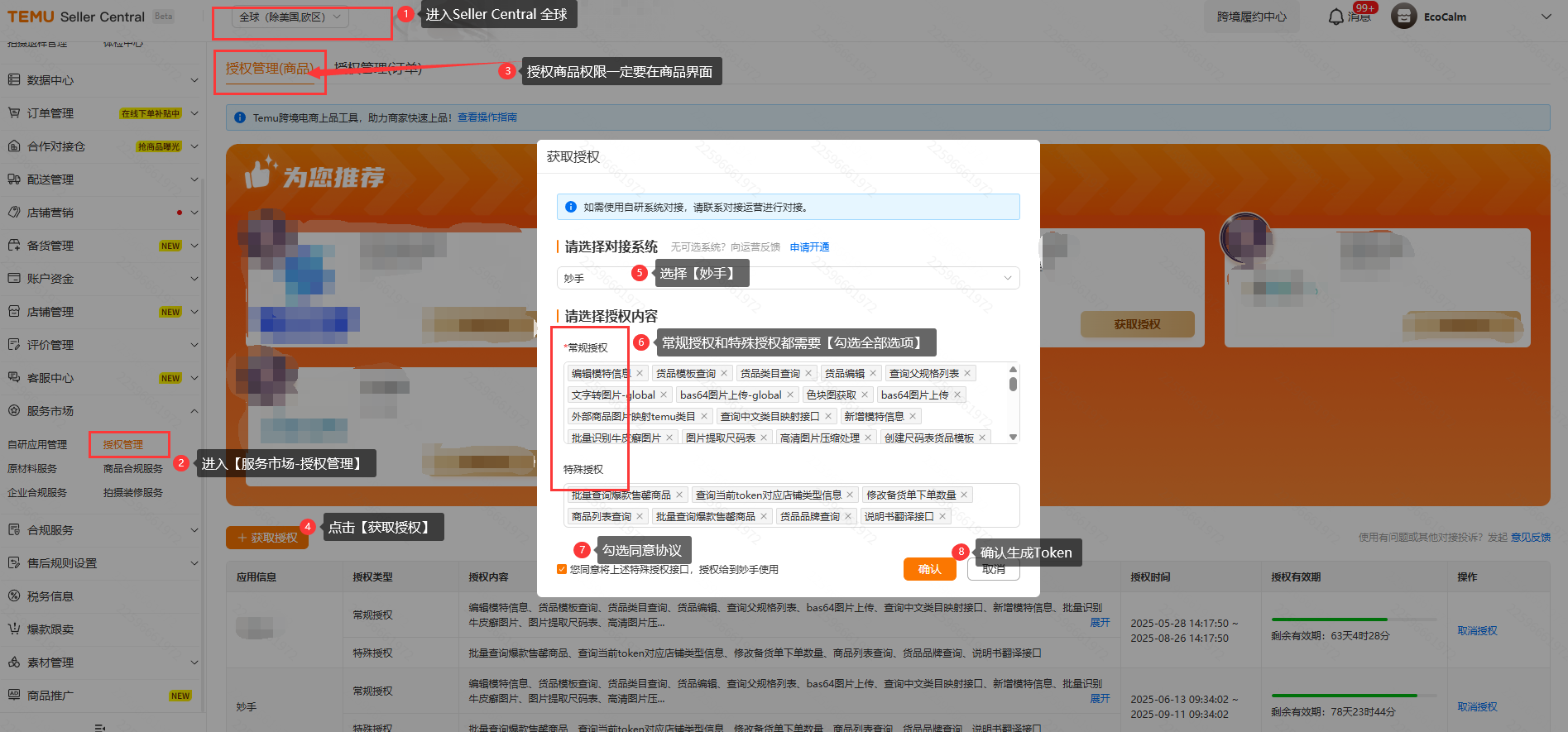Expand the 订单管理 menu chevron
Image resolution: width=1568 pixels, height=732 pixels.
[x=194, y=113]
